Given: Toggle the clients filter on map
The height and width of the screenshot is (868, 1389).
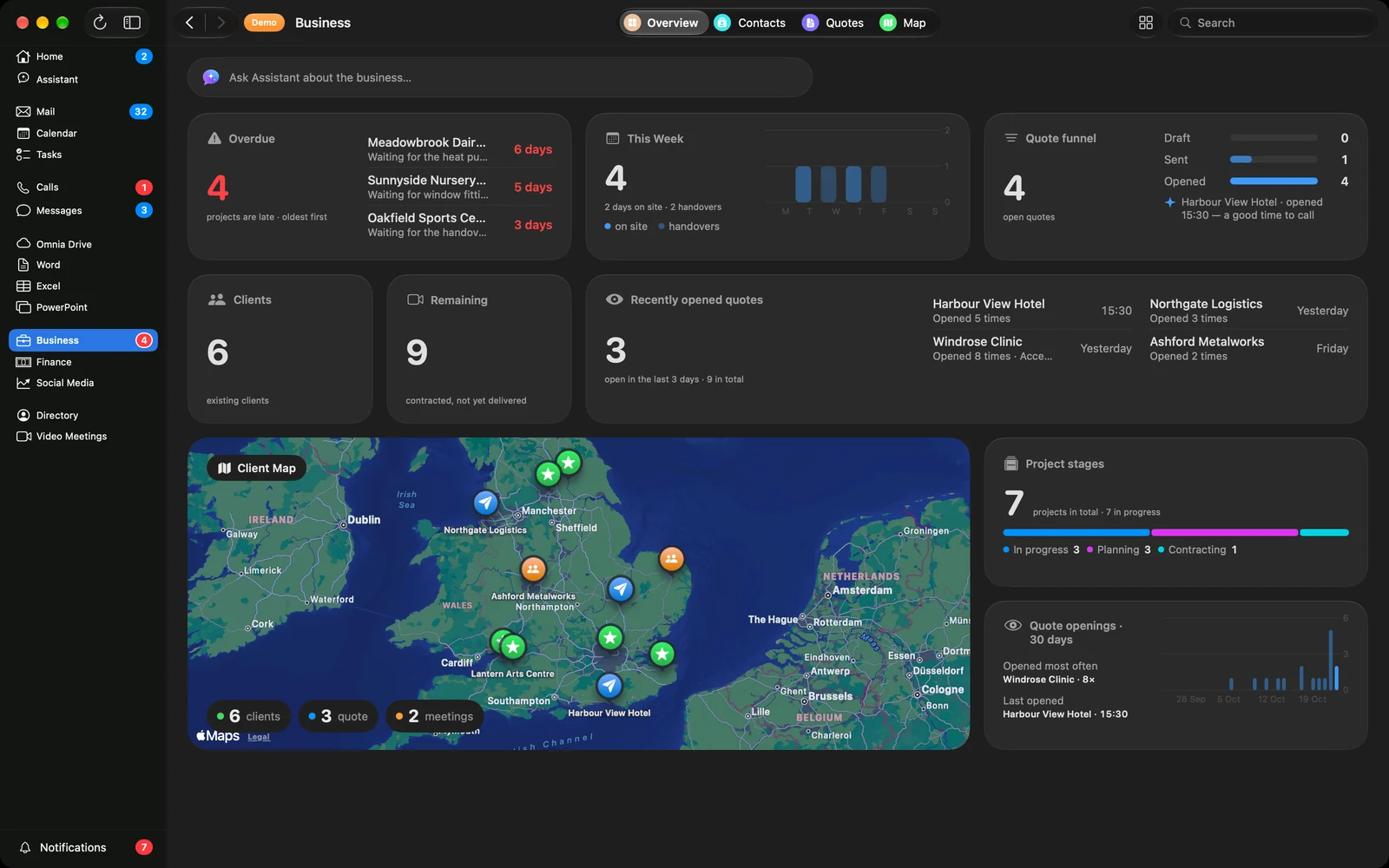Looking at the screenshot, I should [x=249, y=716].
